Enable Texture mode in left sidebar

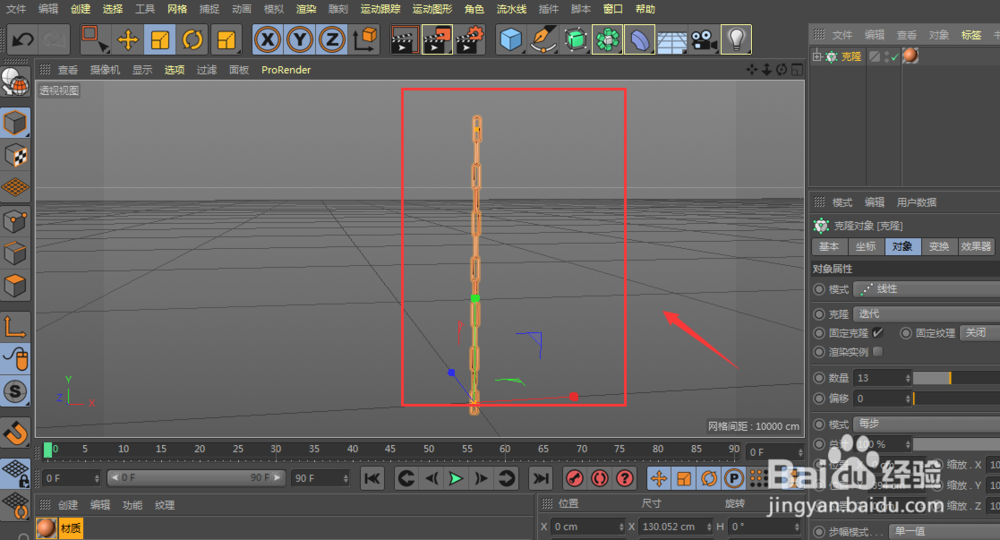point(15,156)
